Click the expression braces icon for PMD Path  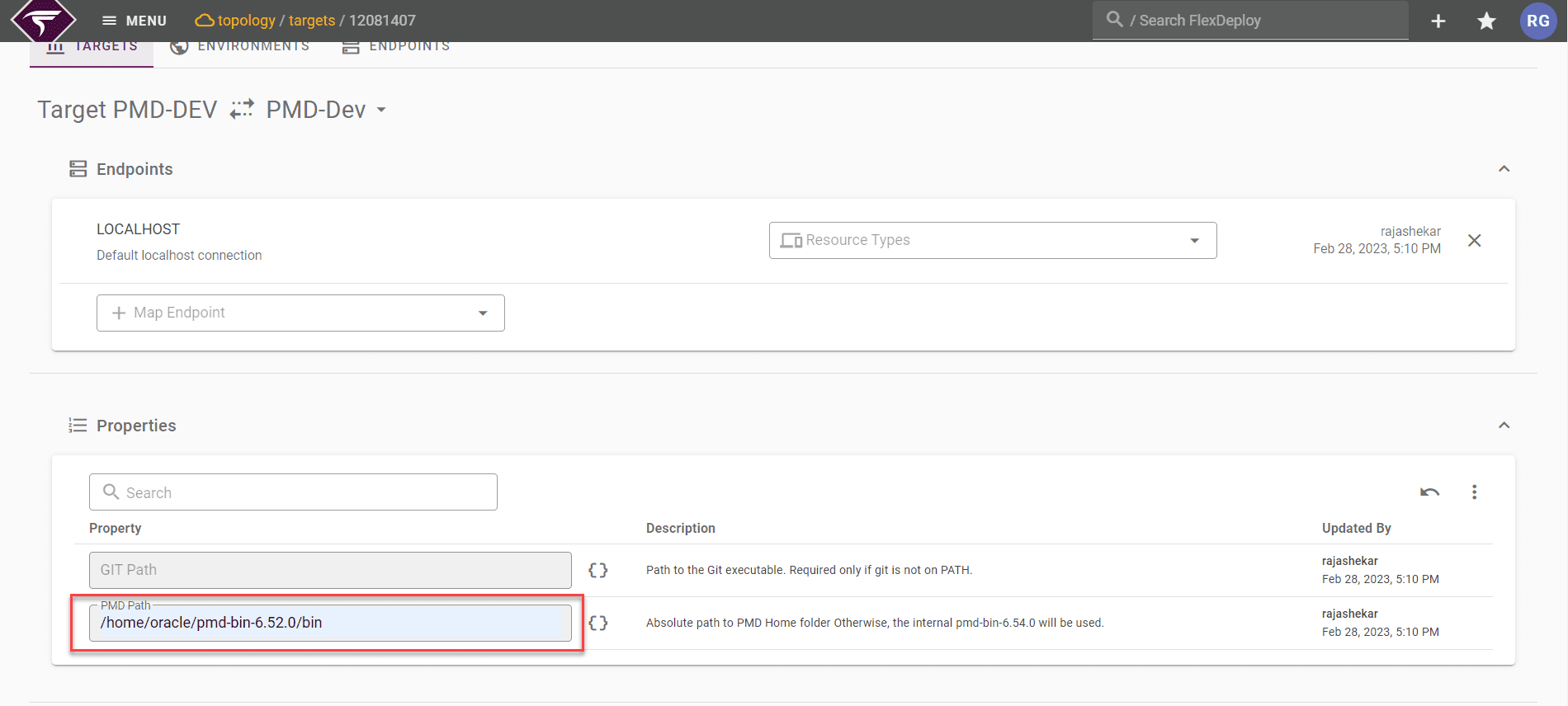point(598,623)
